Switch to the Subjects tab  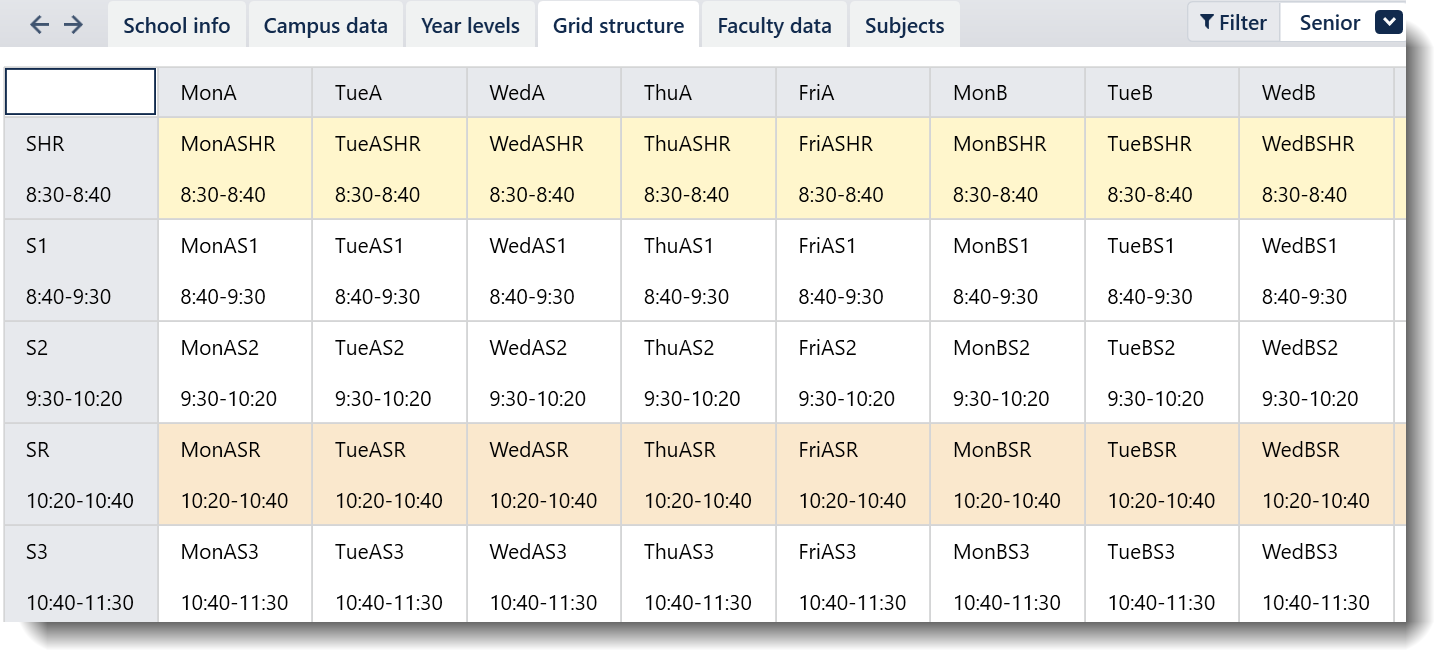(904, 26)
